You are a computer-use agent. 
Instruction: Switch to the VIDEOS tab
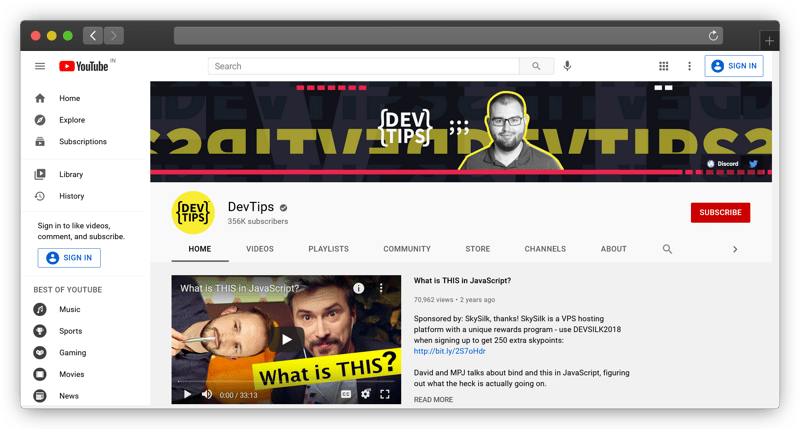[260, 249]
